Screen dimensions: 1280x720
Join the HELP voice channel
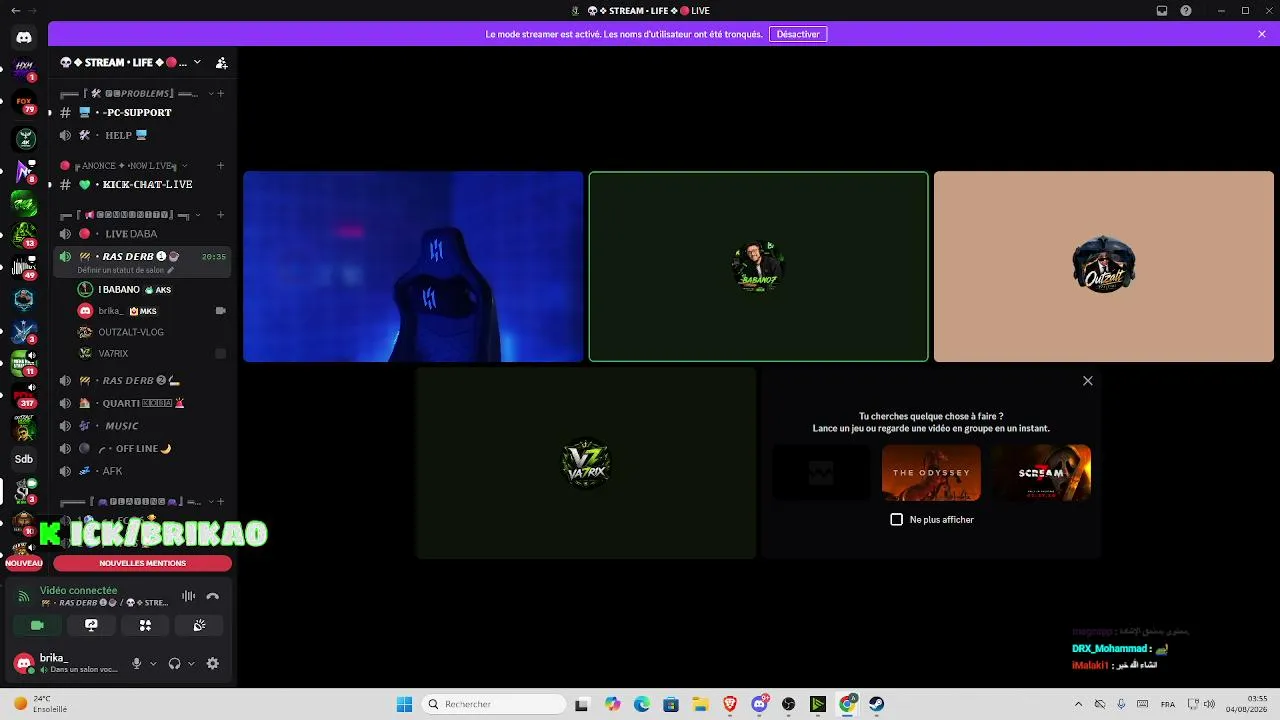142,135
